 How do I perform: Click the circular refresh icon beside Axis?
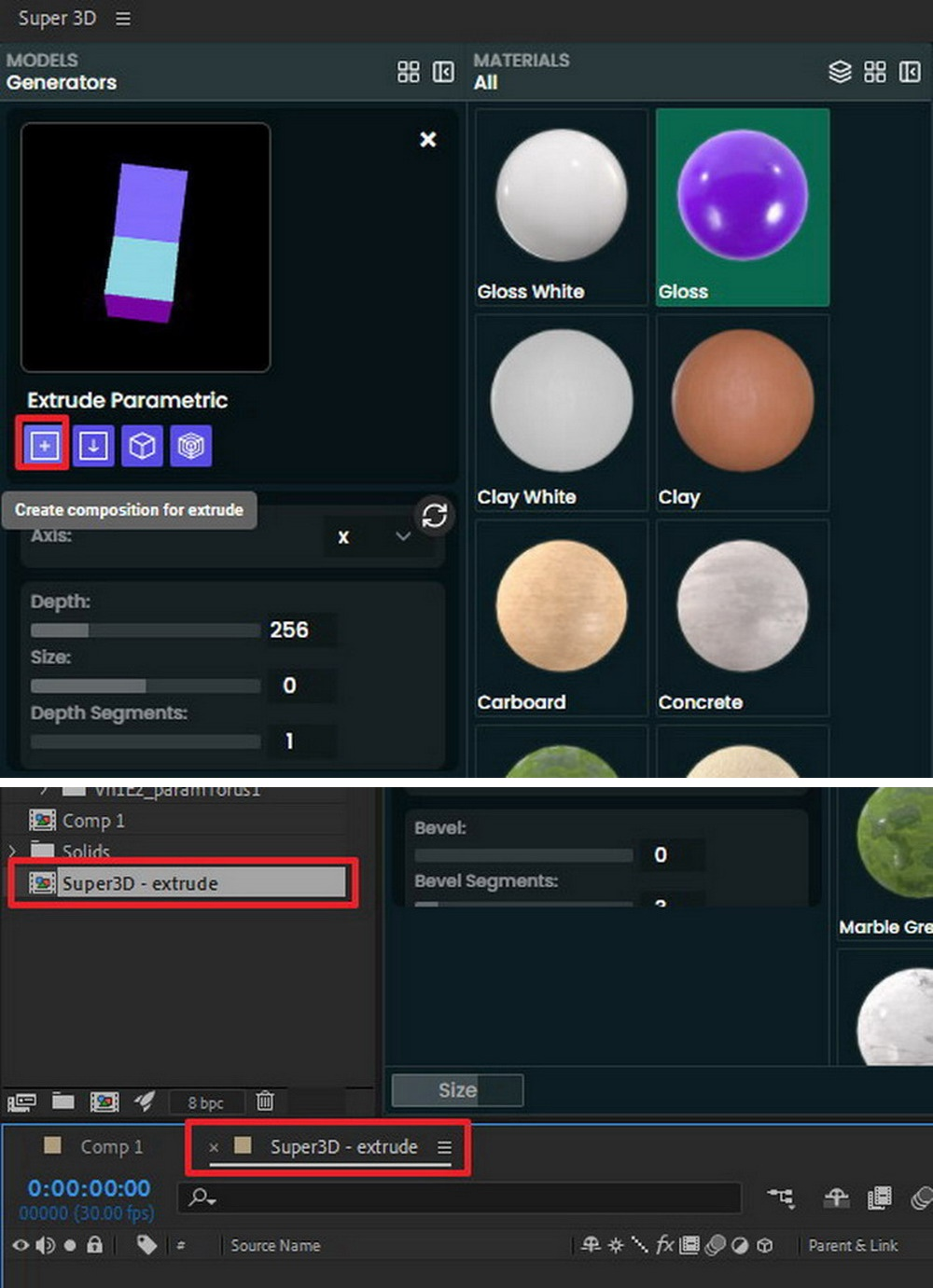pos(435,515)
